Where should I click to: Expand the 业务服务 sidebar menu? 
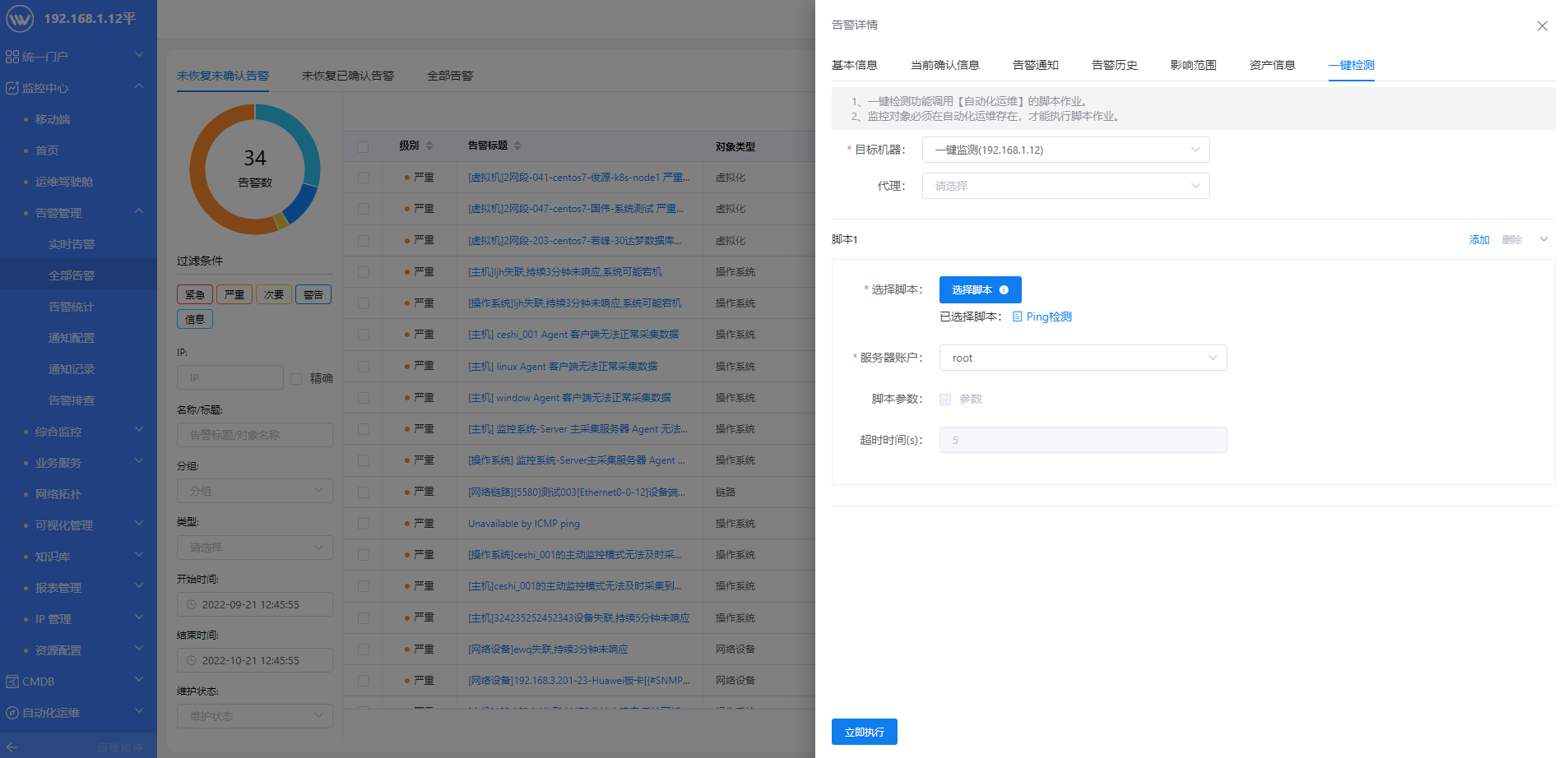click(139, 462)
